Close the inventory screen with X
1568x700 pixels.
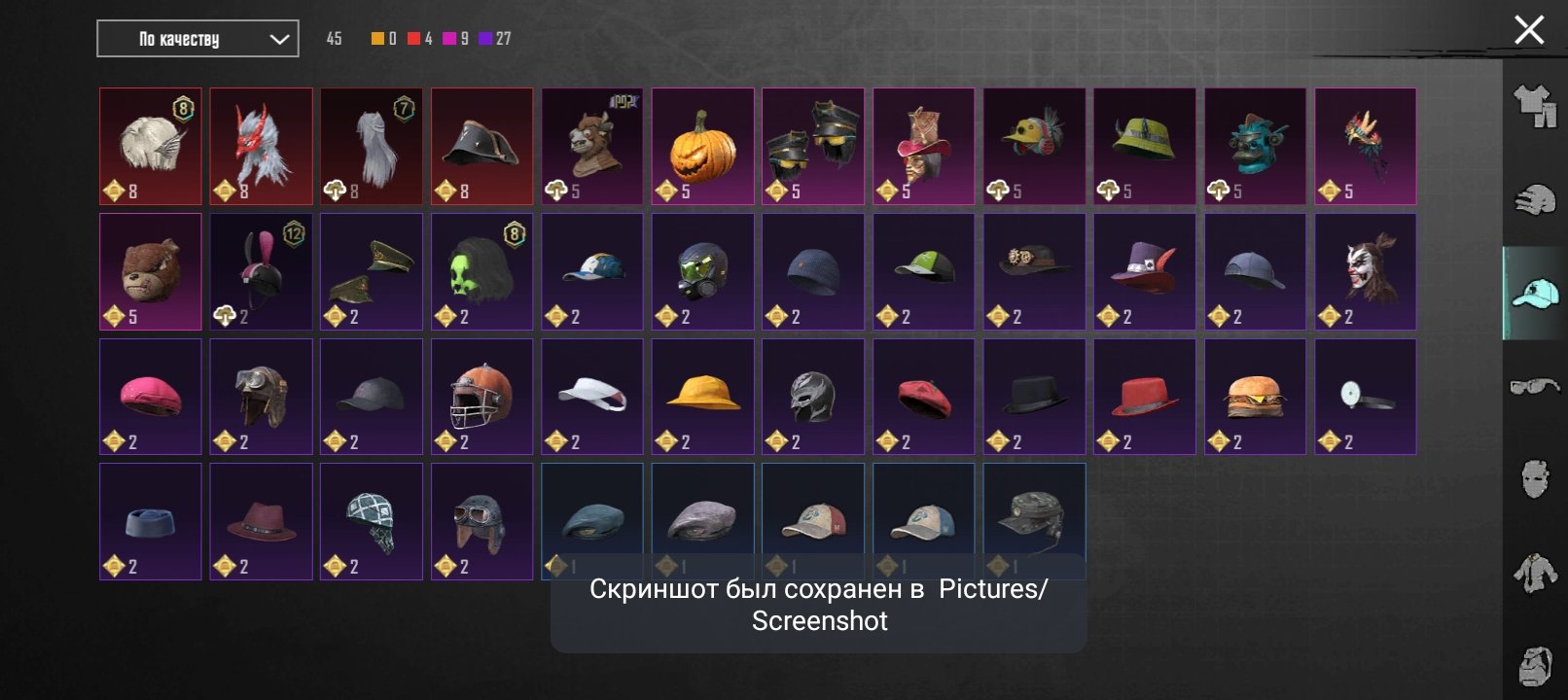click(1529, 30)
